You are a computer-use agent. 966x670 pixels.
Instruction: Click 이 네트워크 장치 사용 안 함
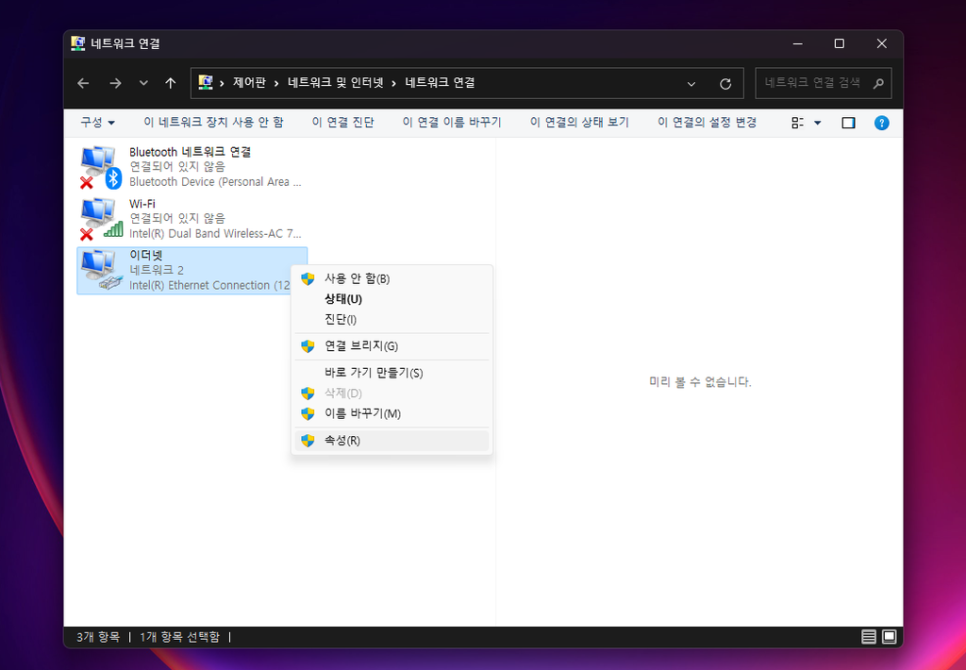213,123
